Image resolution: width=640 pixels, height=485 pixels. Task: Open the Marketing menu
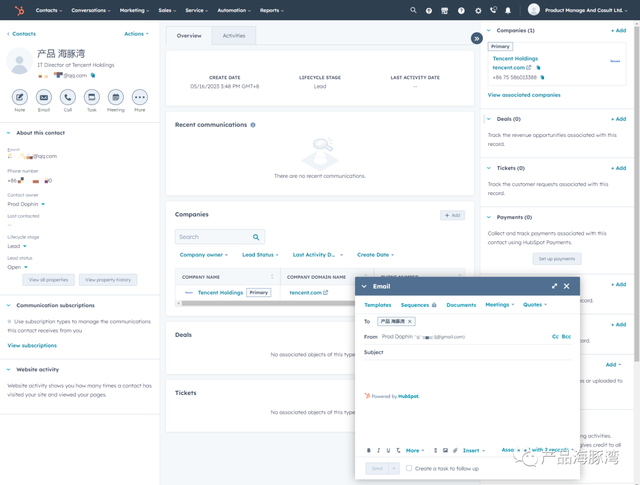point(134,10)
